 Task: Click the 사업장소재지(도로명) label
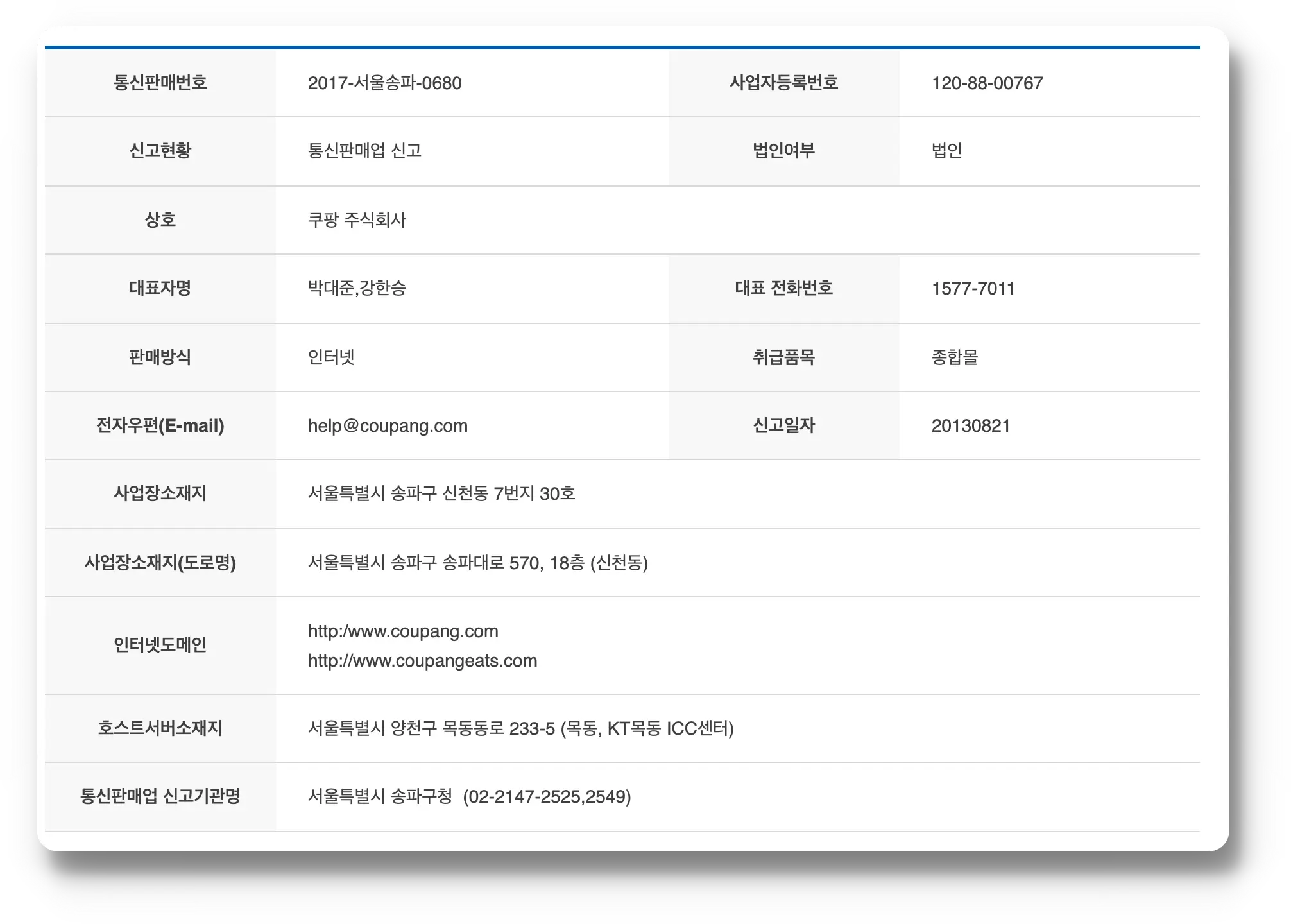tap(160, 563)
